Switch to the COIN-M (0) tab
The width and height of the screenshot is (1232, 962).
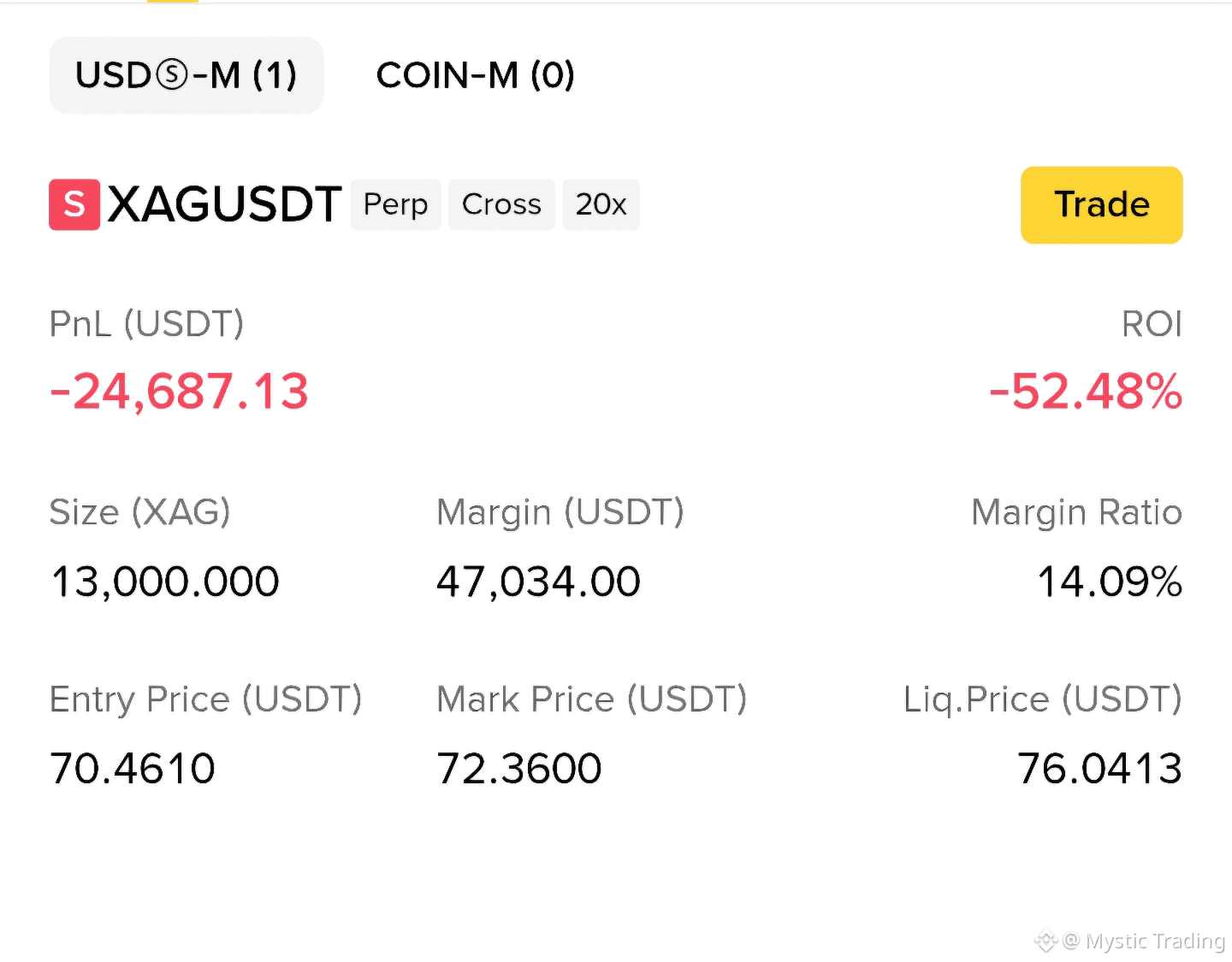pyautogui.click(x=476, y=75)
